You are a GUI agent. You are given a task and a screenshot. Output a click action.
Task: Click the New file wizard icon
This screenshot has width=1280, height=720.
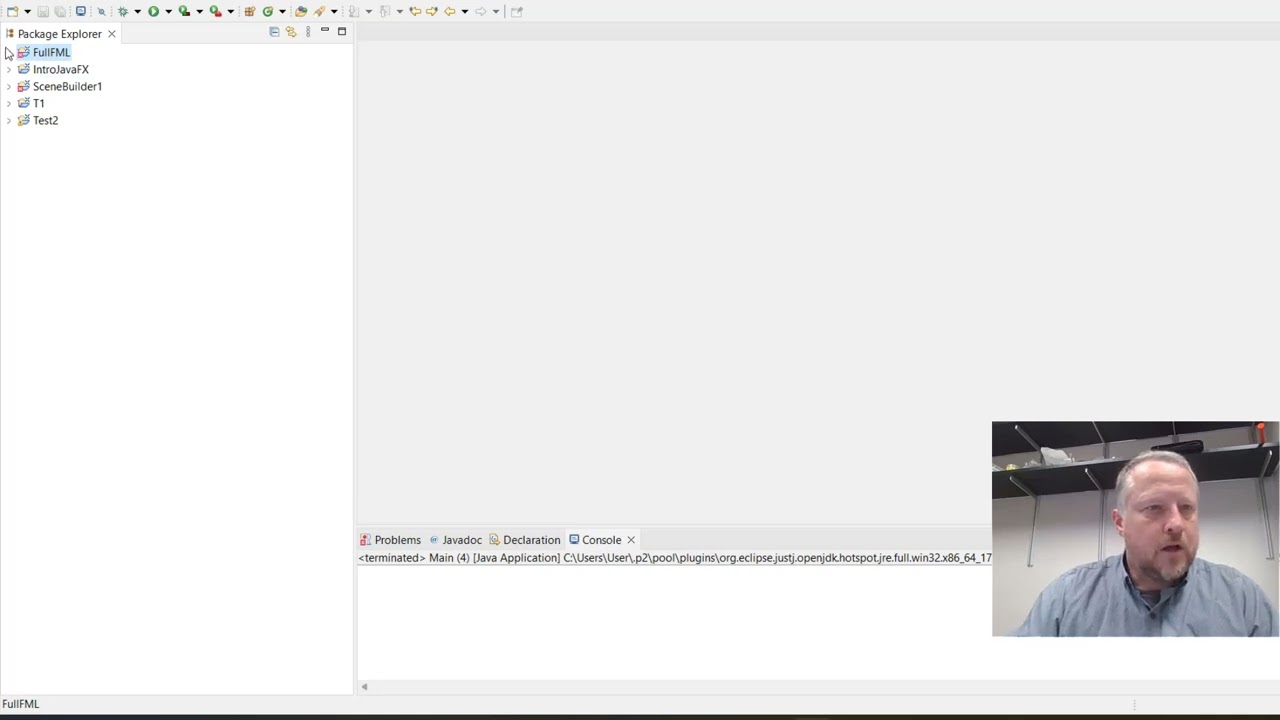[12, 11]
